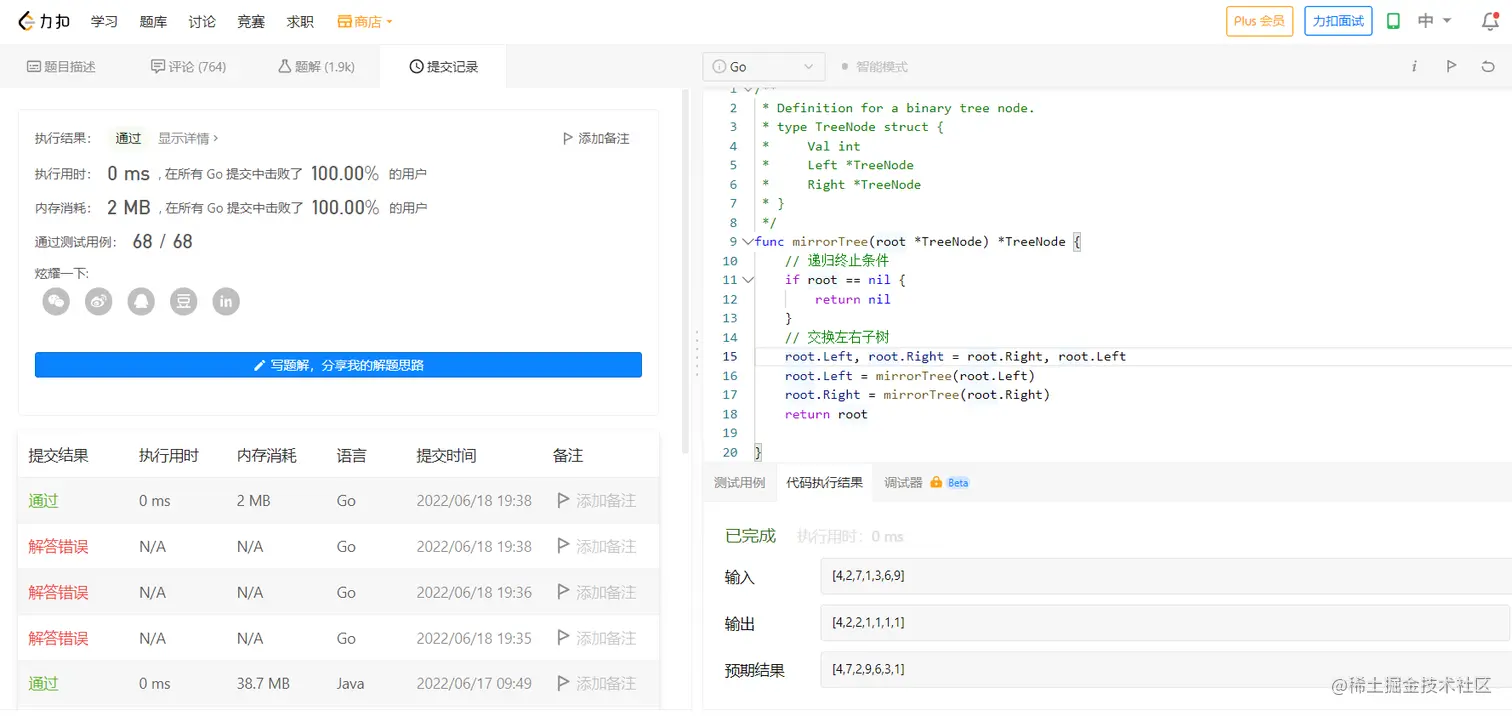The image size is (1512, 716).
Task: Expand the 商店 menu arrow
Action: pos(389,21)
